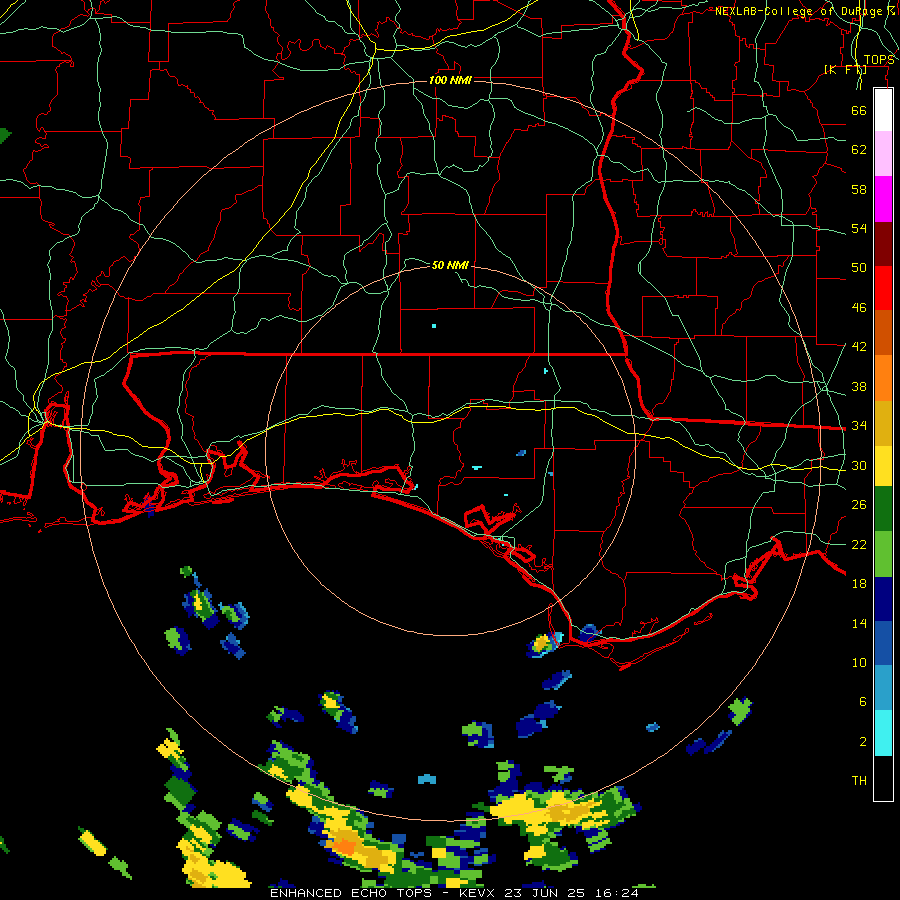The image size is (900, 900).
Task: Click the 100 NMI range ring label
Action: [x=451, y=80]
